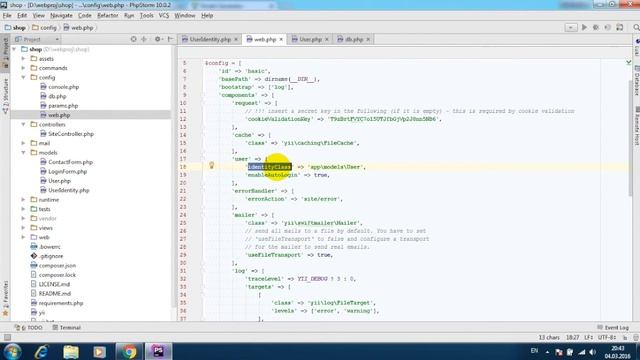
Task: Switch to the UserIdentity.php editor tab
Action: [210, 39]
